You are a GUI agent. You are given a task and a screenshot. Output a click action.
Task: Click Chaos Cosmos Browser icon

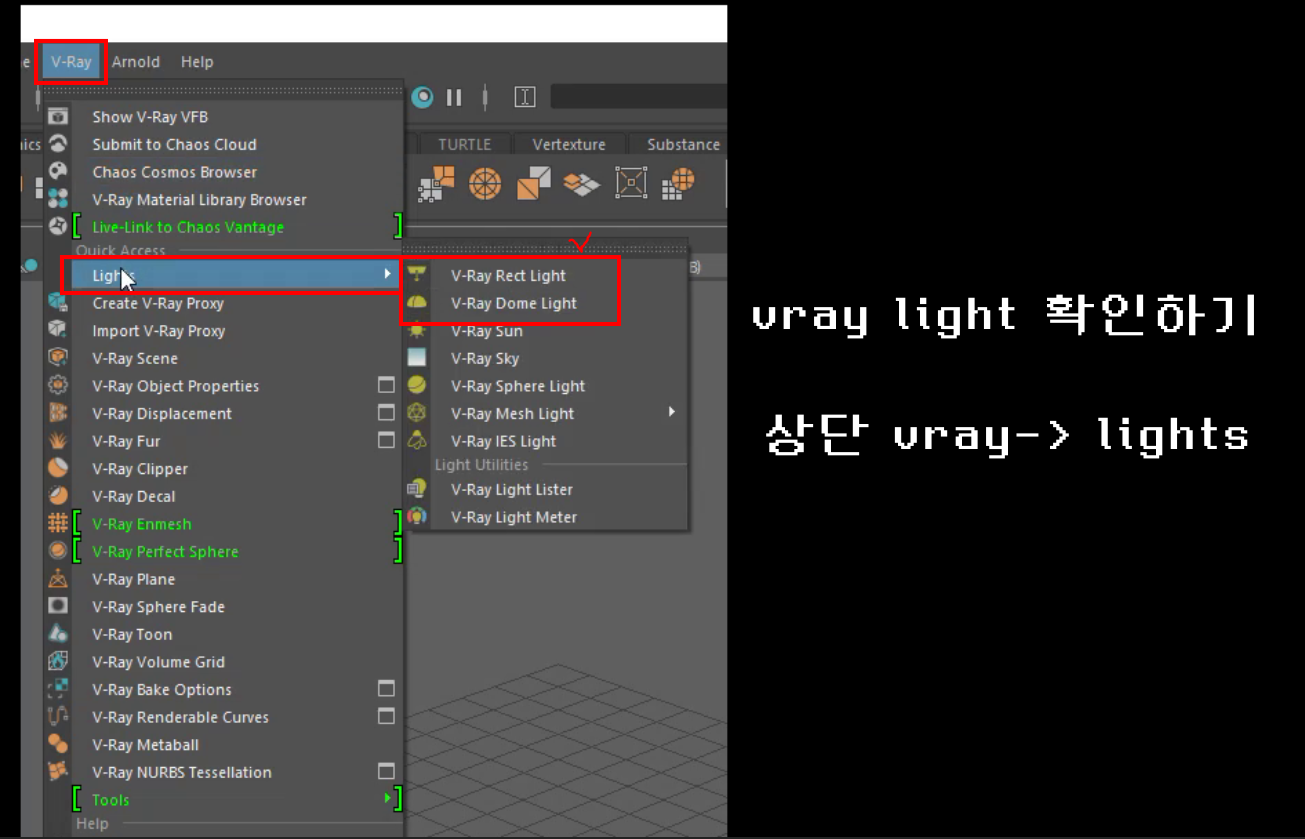58,172
